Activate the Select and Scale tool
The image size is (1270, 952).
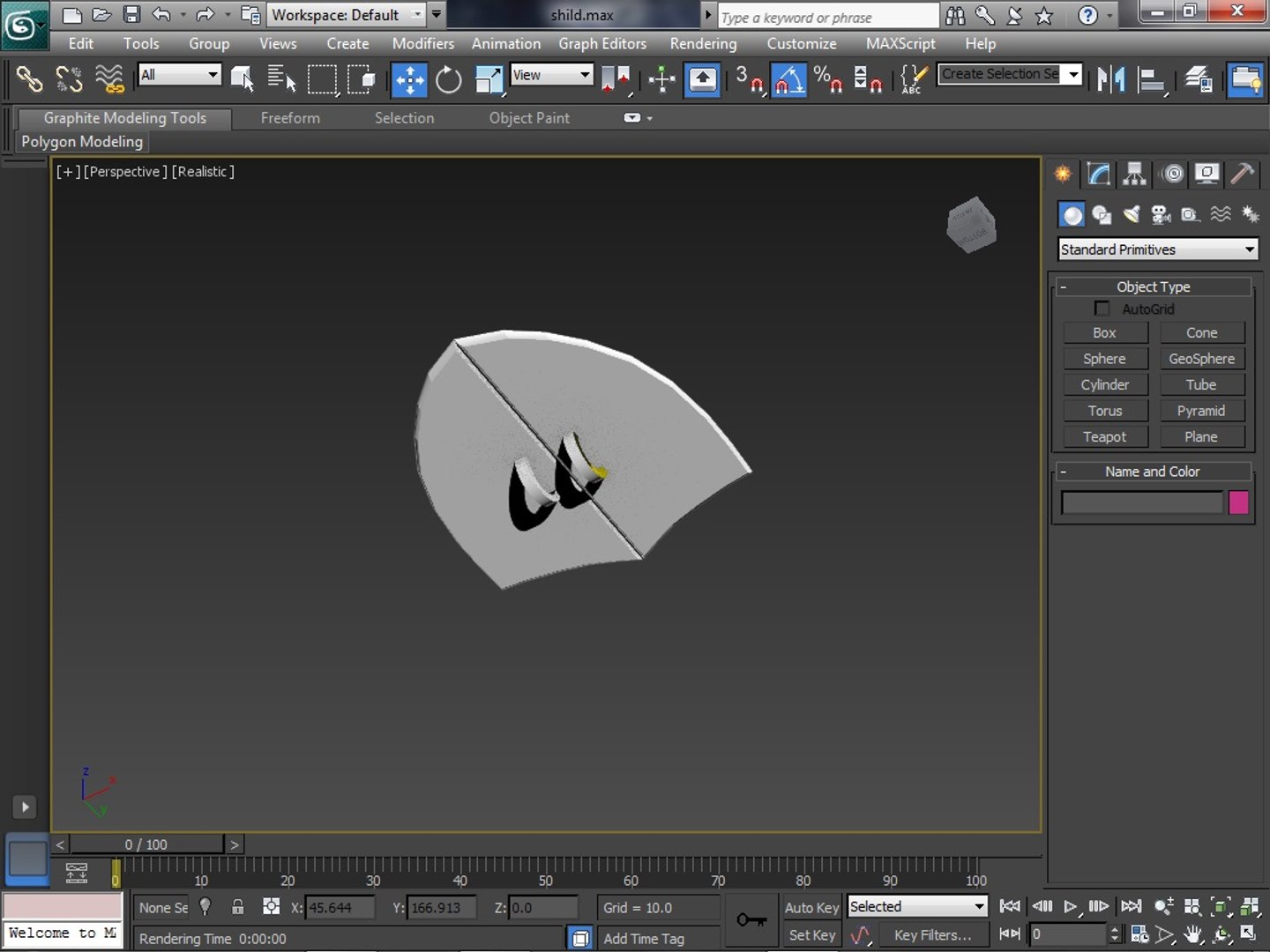(489, 79)
